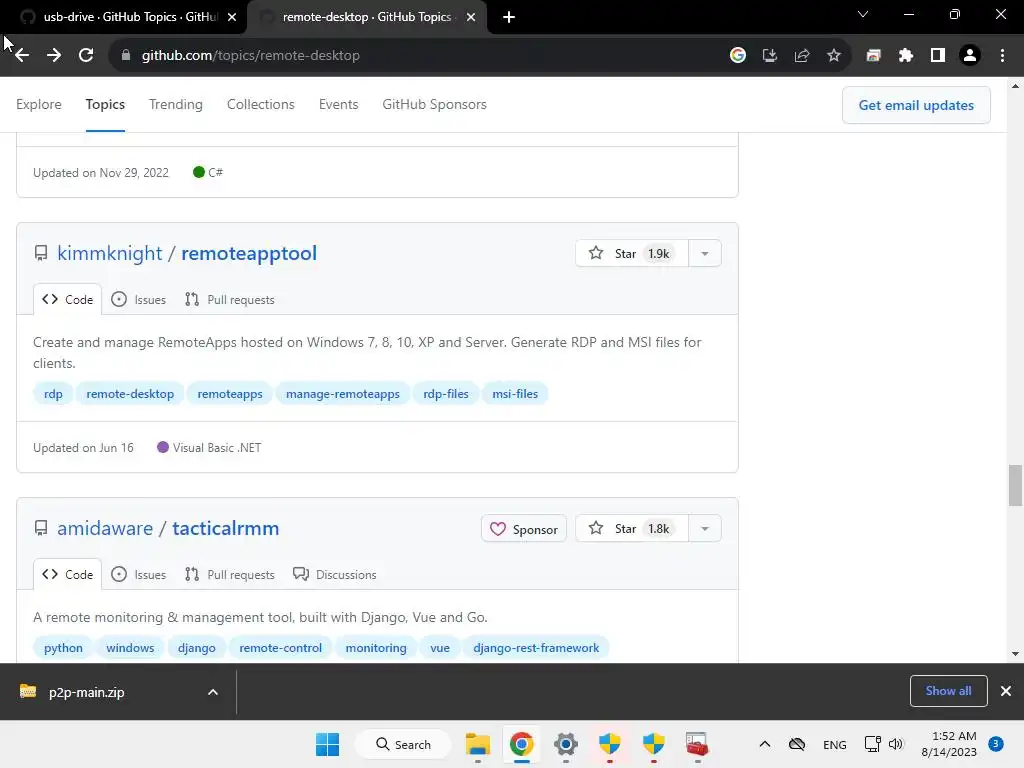Click the rdp-files topic tag
1024x768 pixels.
pos(446,394)
